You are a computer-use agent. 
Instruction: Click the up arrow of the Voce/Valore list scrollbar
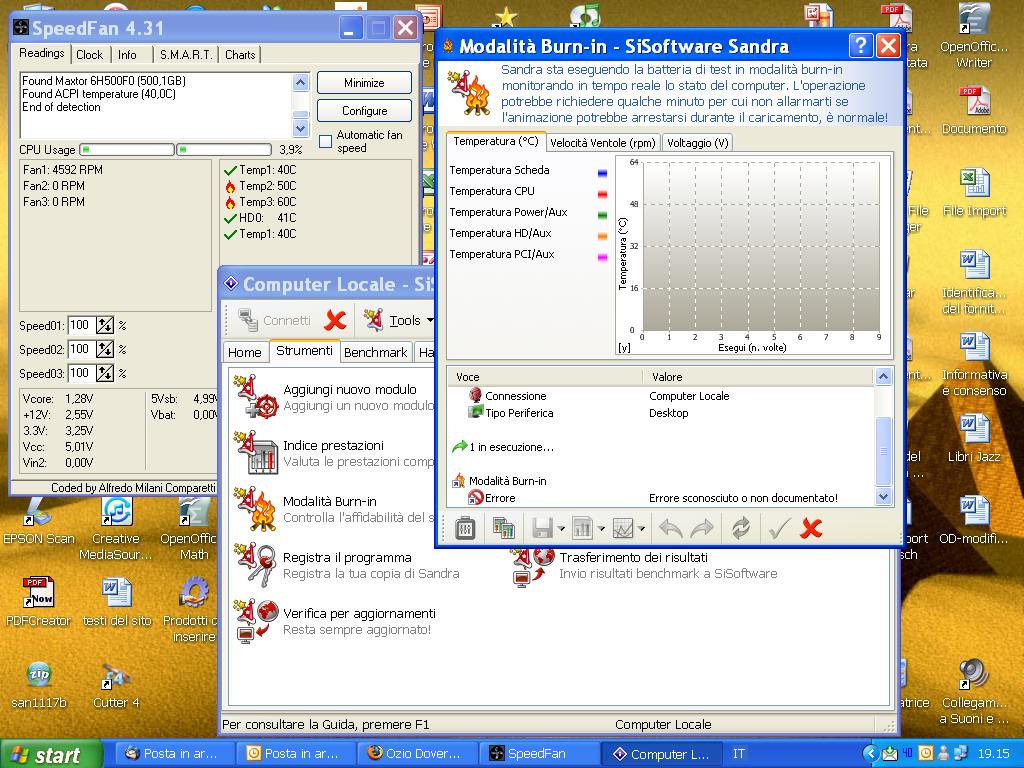pos(883,376)
